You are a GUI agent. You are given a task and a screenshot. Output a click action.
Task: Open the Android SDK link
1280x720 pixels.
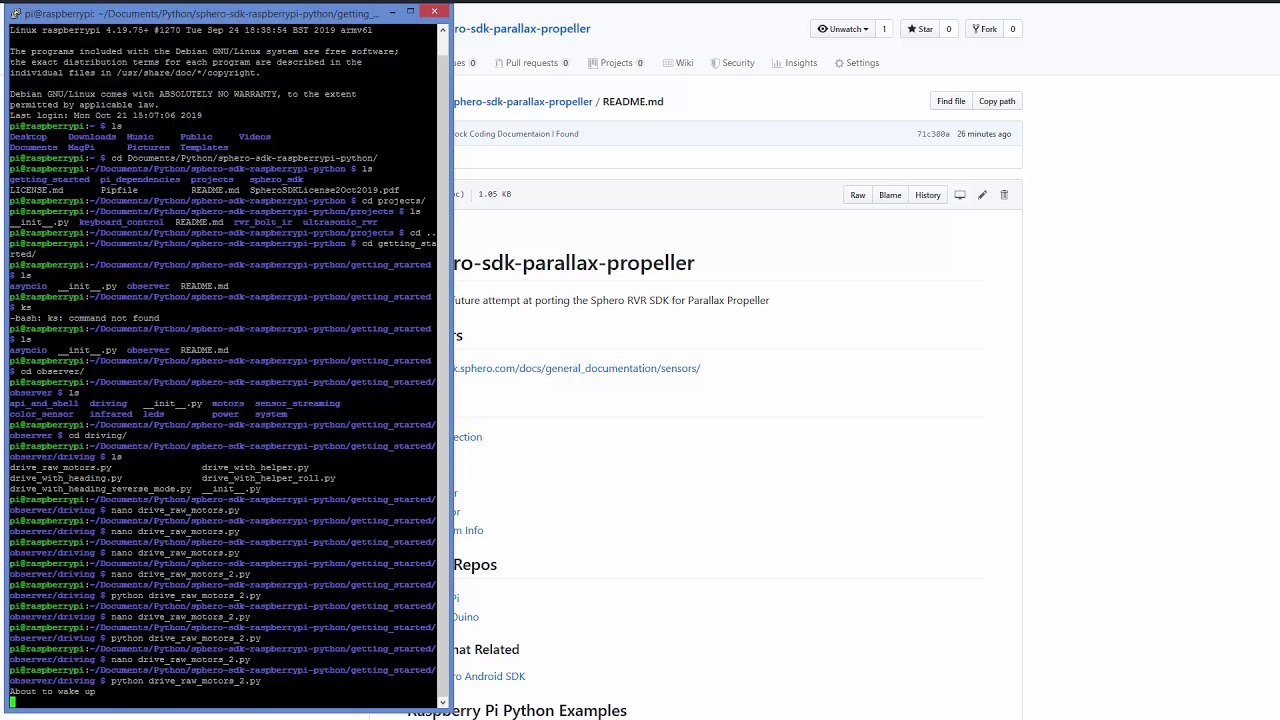(x=489, y=676)
